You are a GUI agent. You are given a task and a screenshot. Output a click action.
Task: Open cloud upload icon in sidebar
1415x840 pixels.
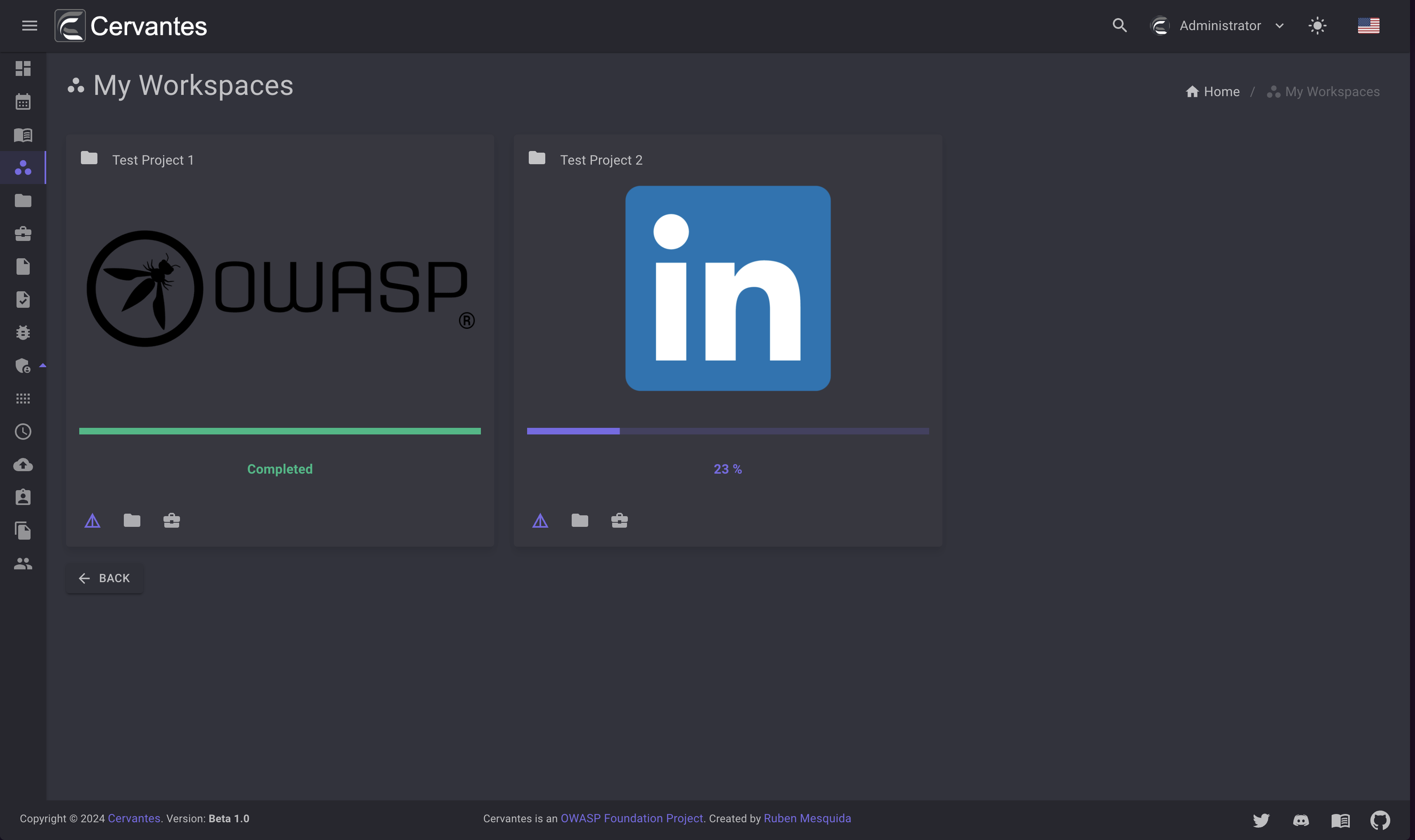(23, 465)
